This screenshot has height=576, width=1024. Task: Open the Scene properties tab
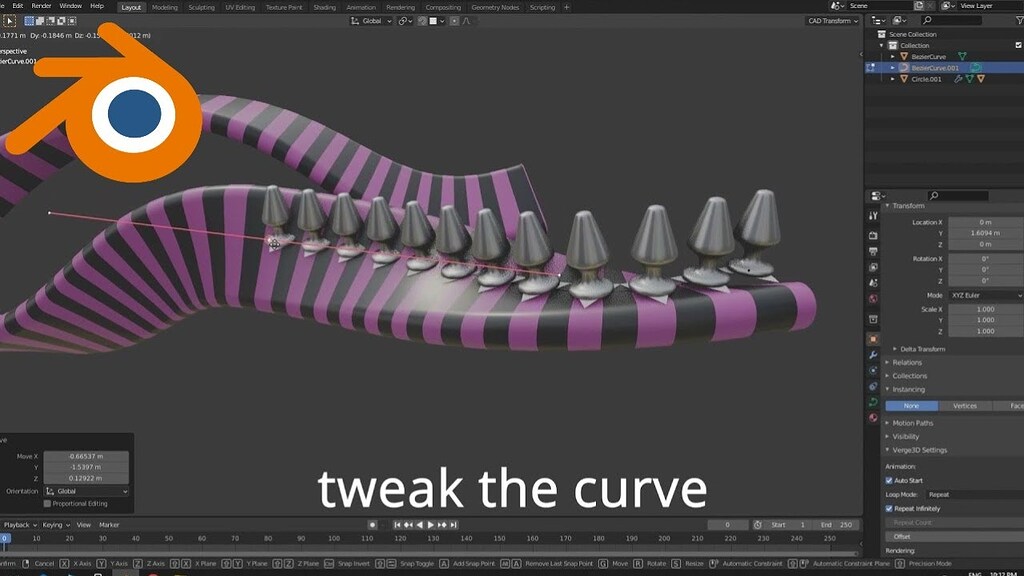[x=873, y=283]
